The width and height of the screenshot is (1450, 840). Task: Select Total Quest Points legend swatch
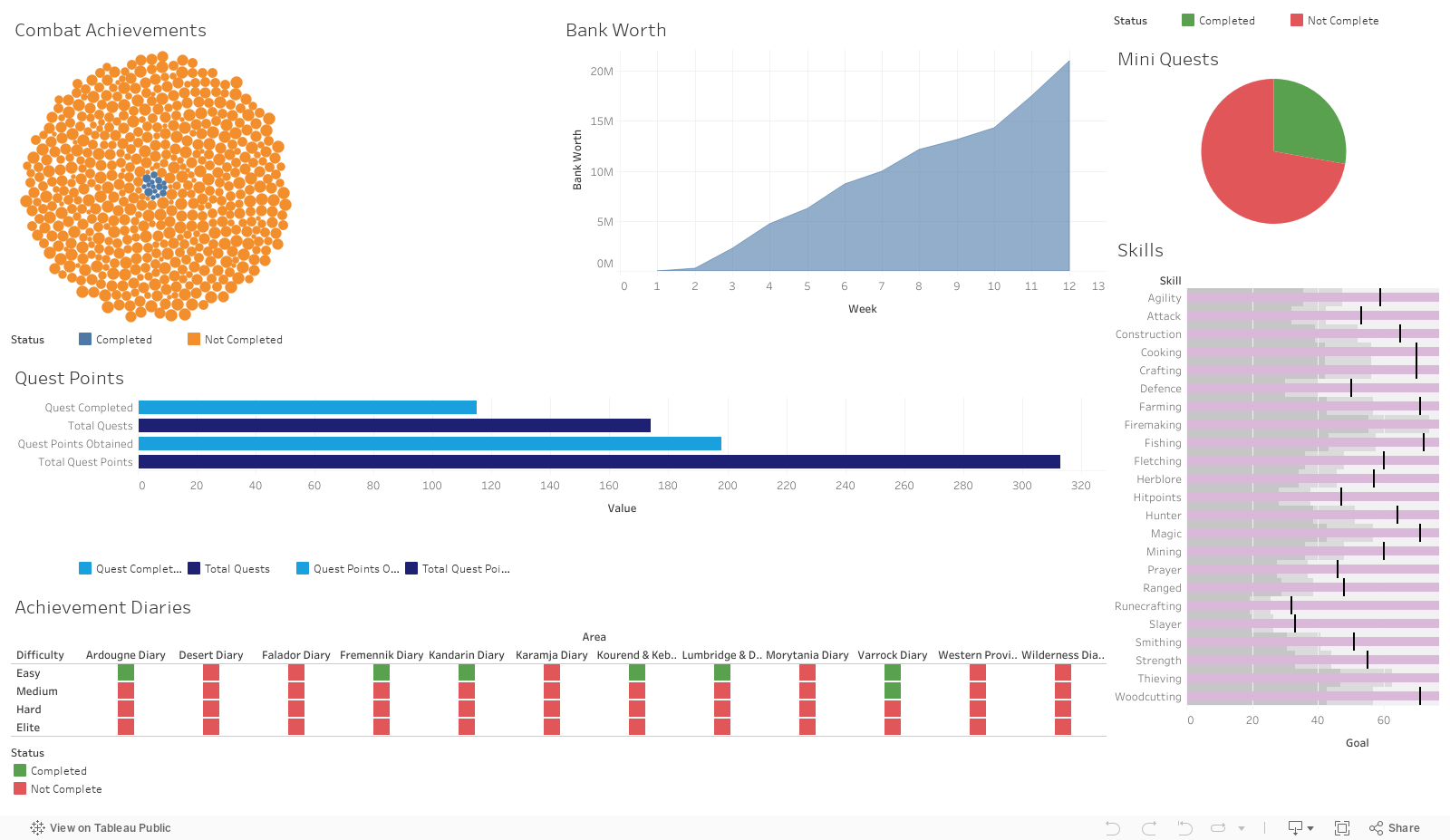[411, 568]
